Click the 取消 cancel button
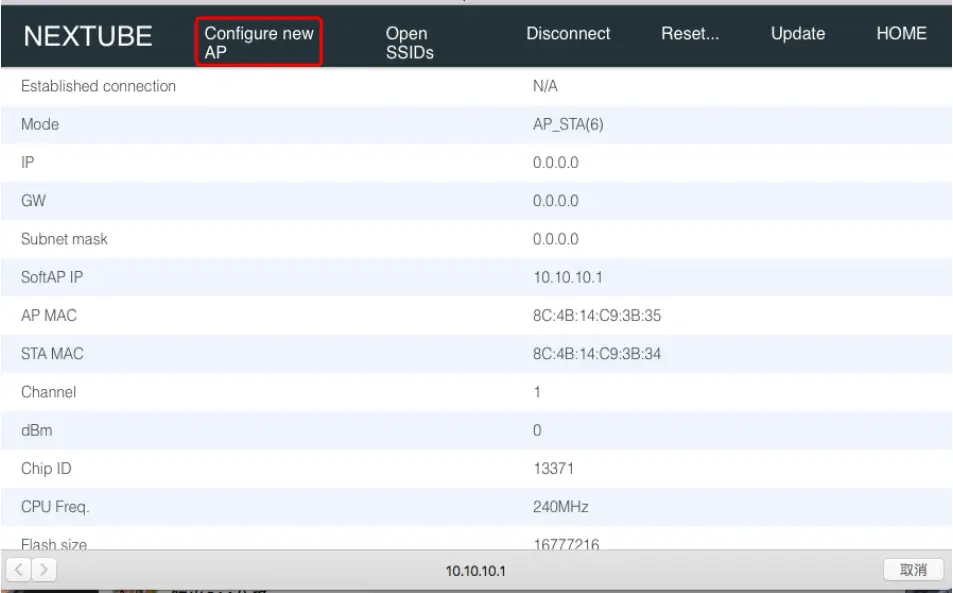The image size is (953, 593). click(x=913, y=570)
